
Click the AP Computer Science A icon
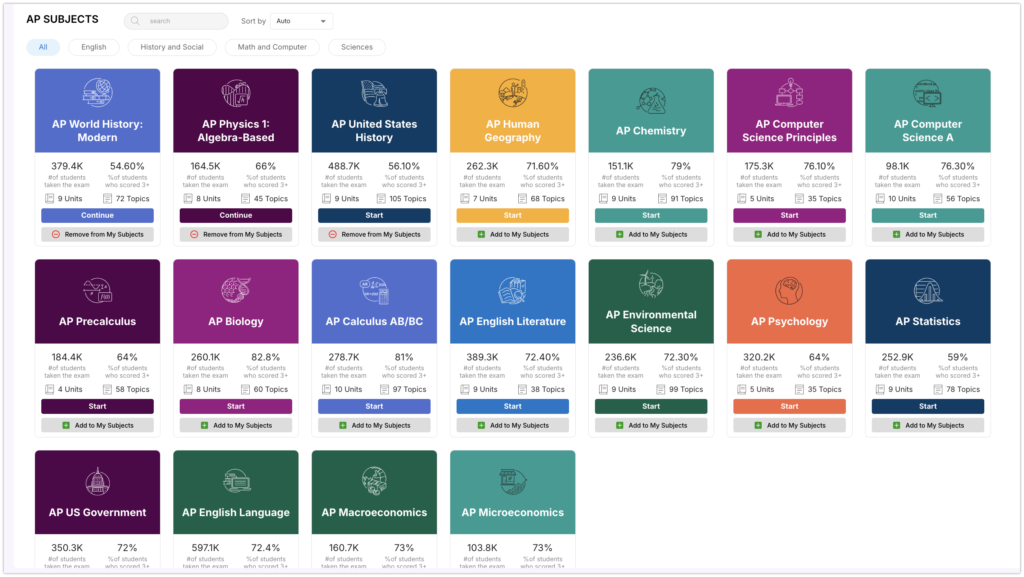(x=928, y=93)
